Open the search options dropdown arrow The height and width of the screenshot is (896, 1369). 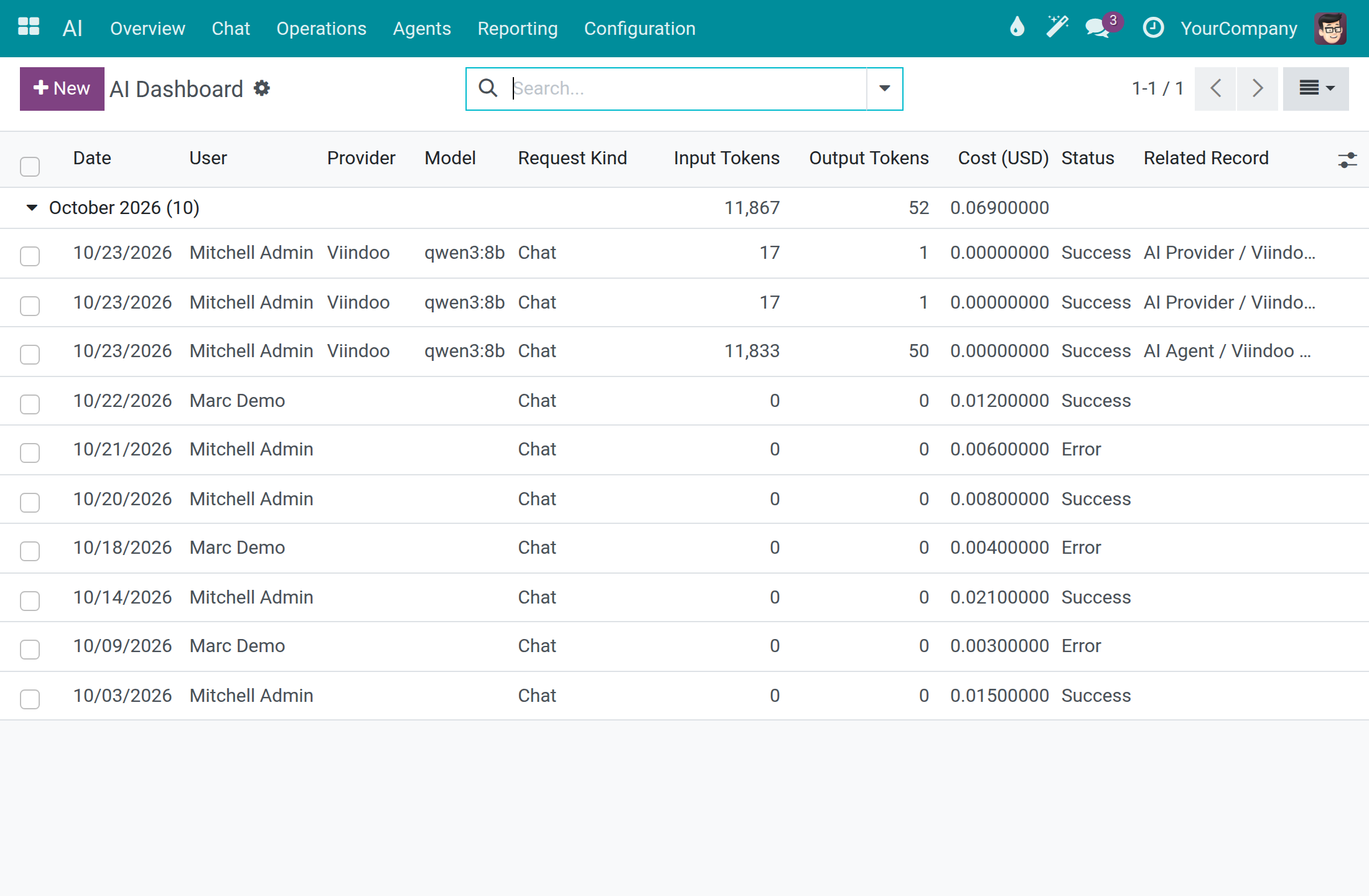pos(884,88)
